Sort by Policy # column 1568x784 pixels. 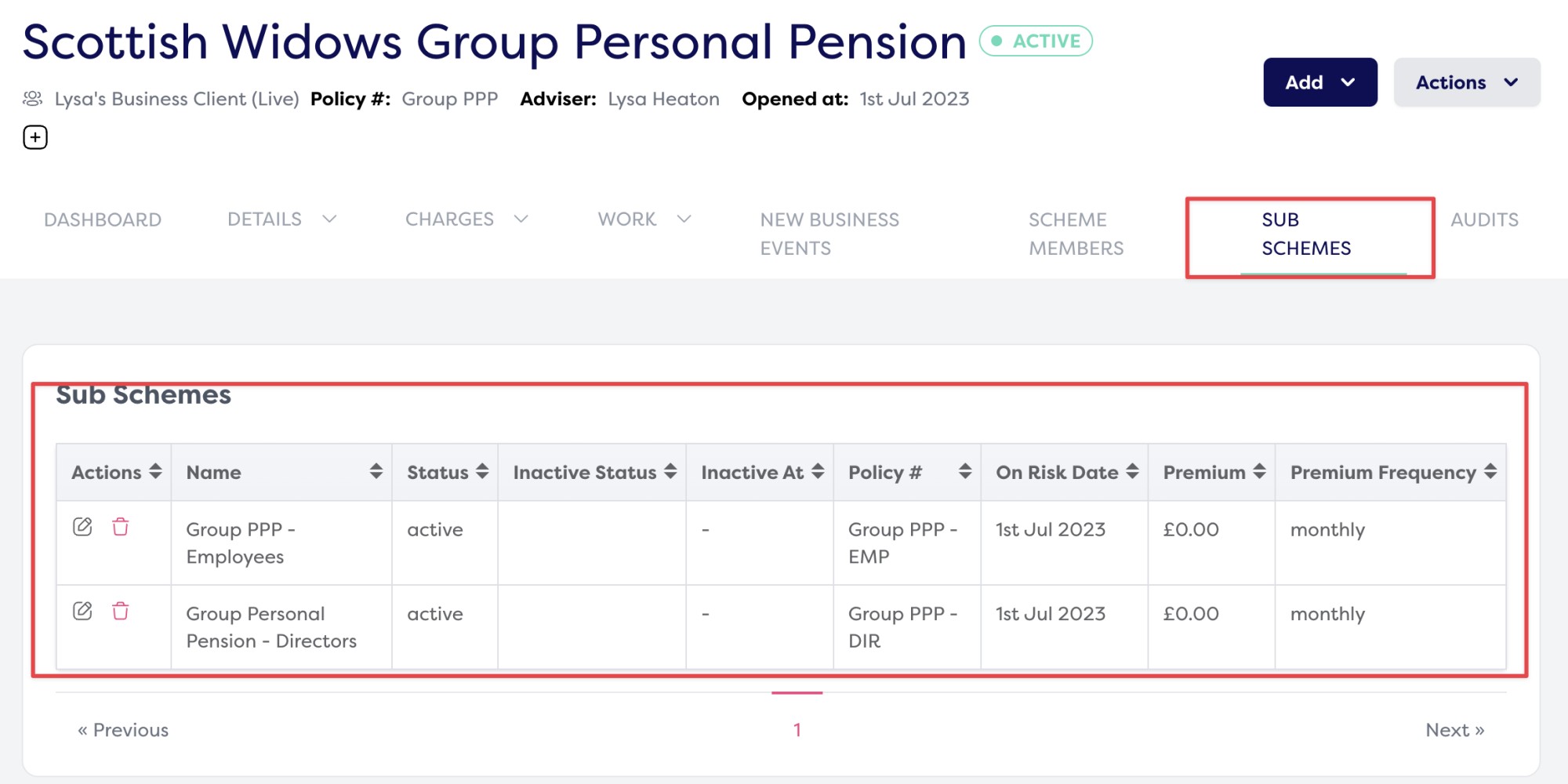click(x=965, y=471)
